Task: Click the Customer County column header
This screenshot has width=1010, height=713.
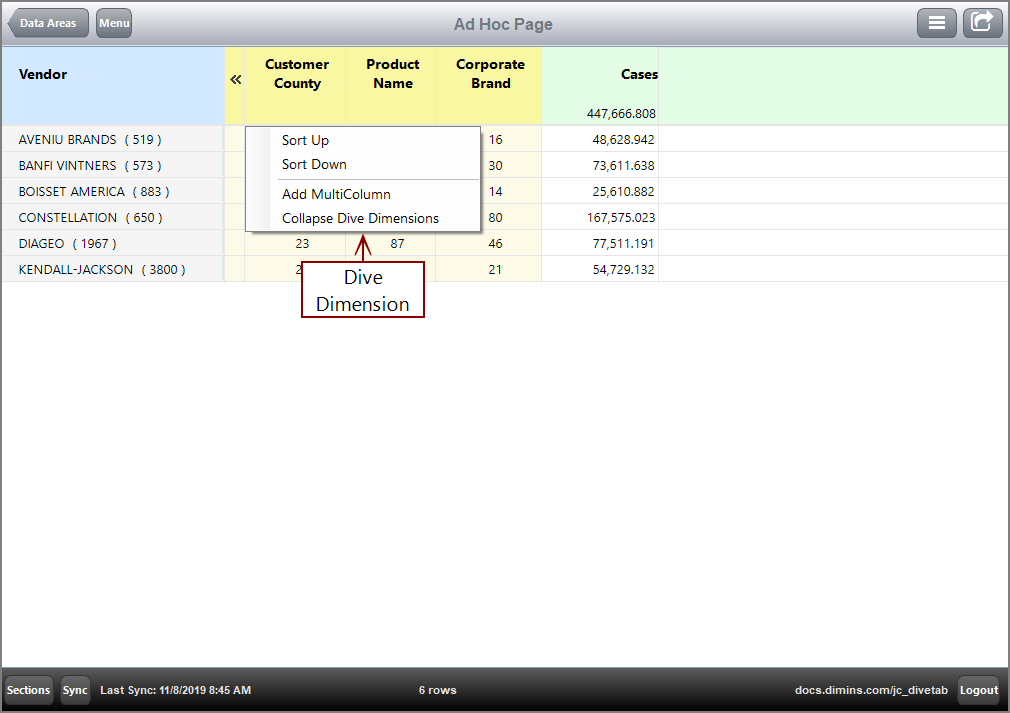Action: [x=296, y=73]
